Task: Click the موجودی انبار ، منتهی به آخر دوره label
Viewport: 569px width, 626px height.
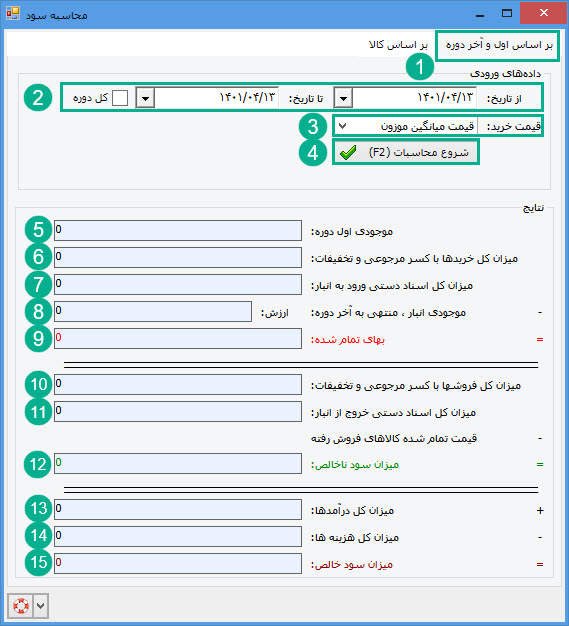Action: pyautogui.click(x=389, y=313)
